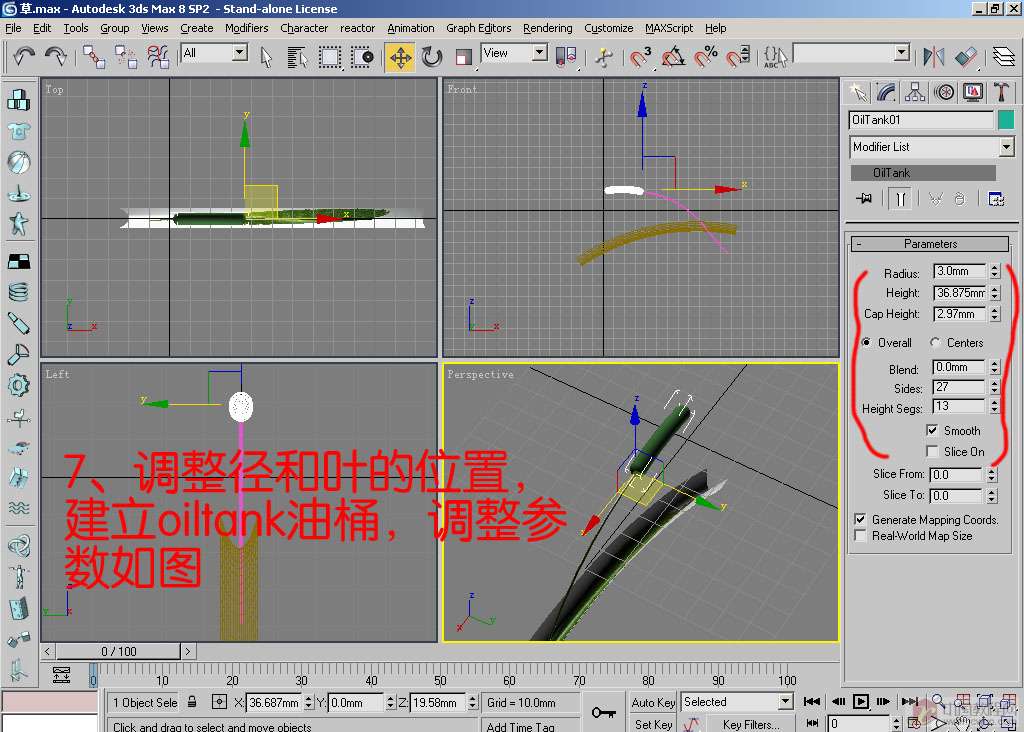Screen dimensions: 1024x732
Task: Select the Select and Link tool
Action: pyautogui.click(x=93, y=57)
